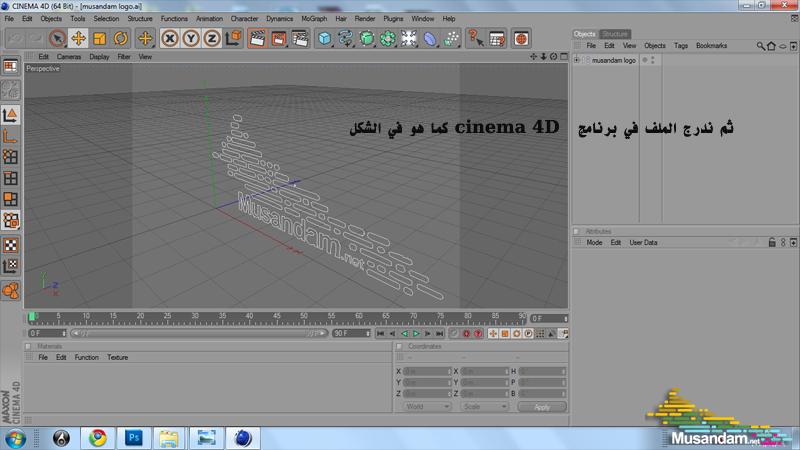Click the play forward button
Image resolution: width=800 pixels, height=450 pixels.
click(416, 333)
